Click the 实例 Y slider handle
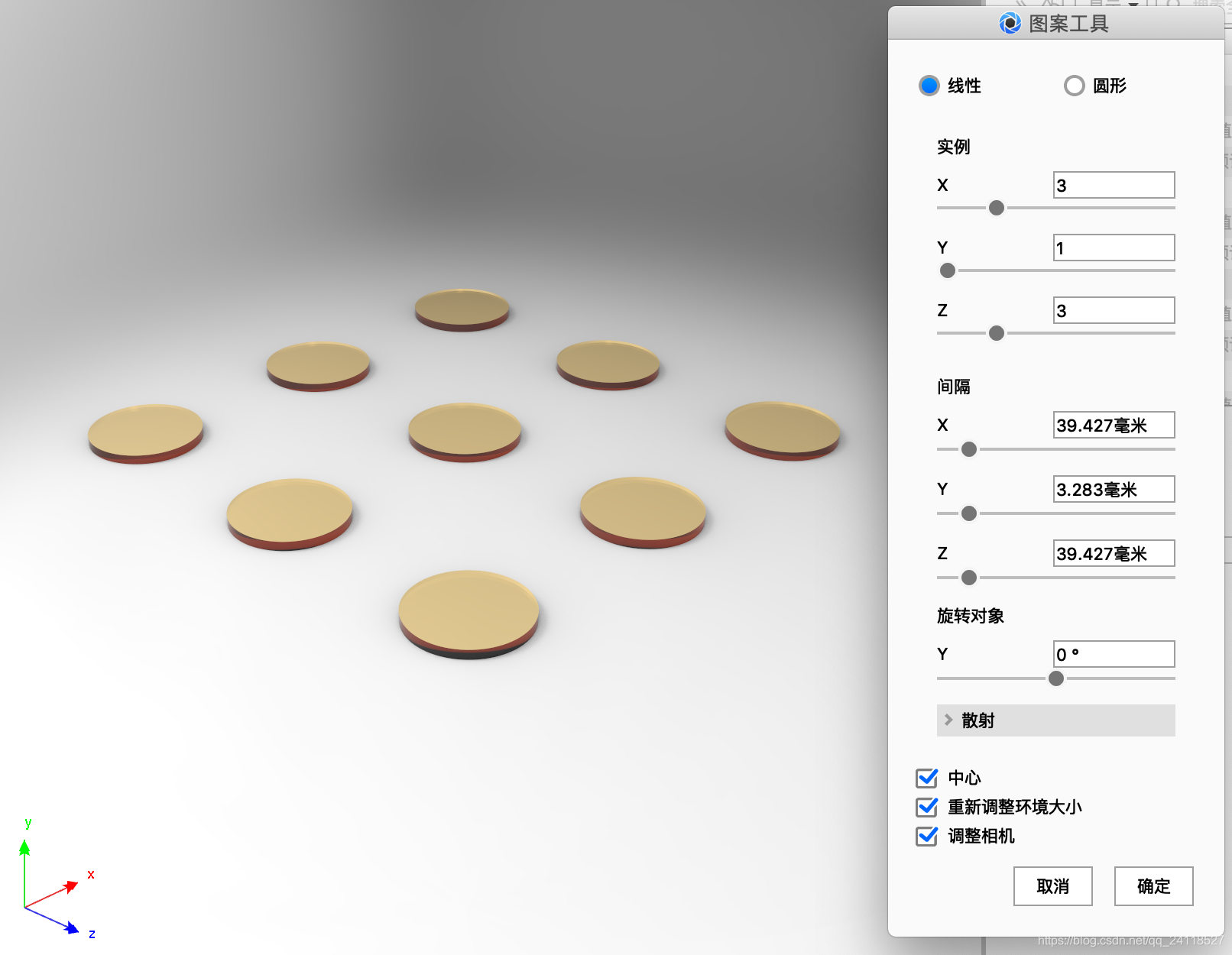 coord(948,270)
